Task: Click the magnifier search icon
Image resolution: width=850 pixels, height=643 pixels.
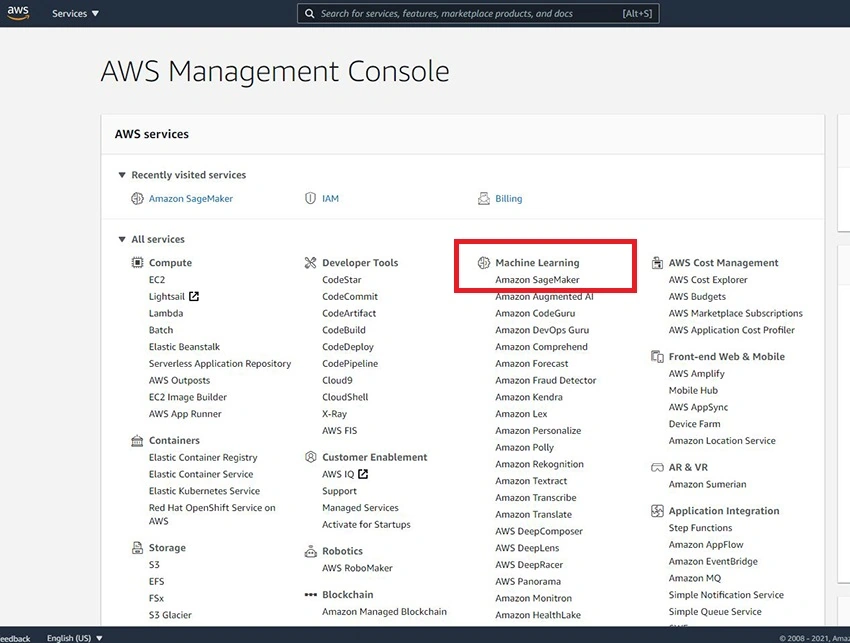Action: tap(310, 14)
